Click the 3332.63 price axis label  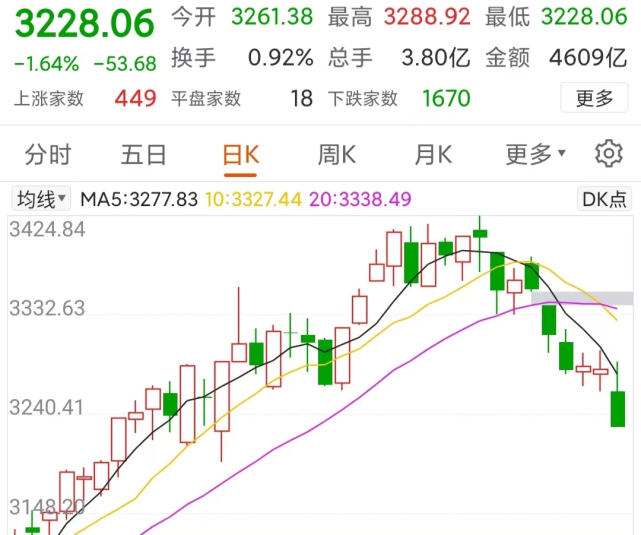click(x=47, y=308)
